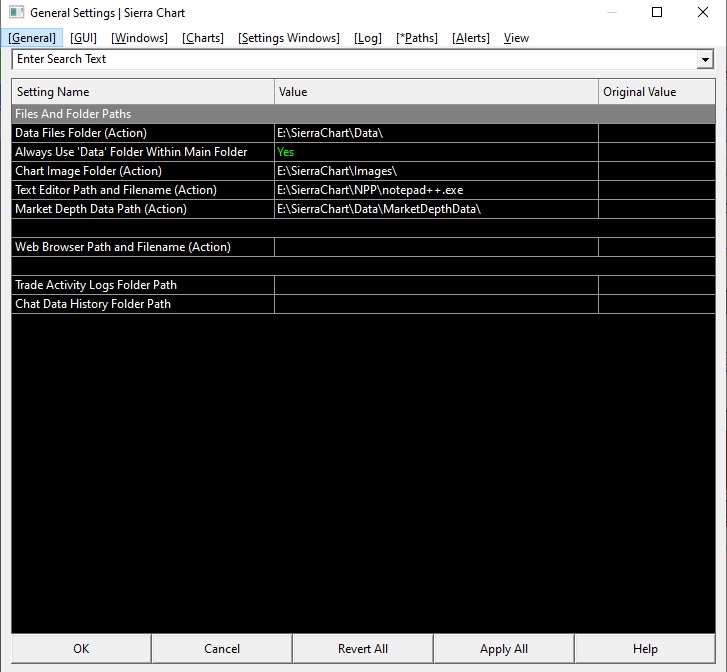Click the OK button
727x672 pixels.
(81, 648)
